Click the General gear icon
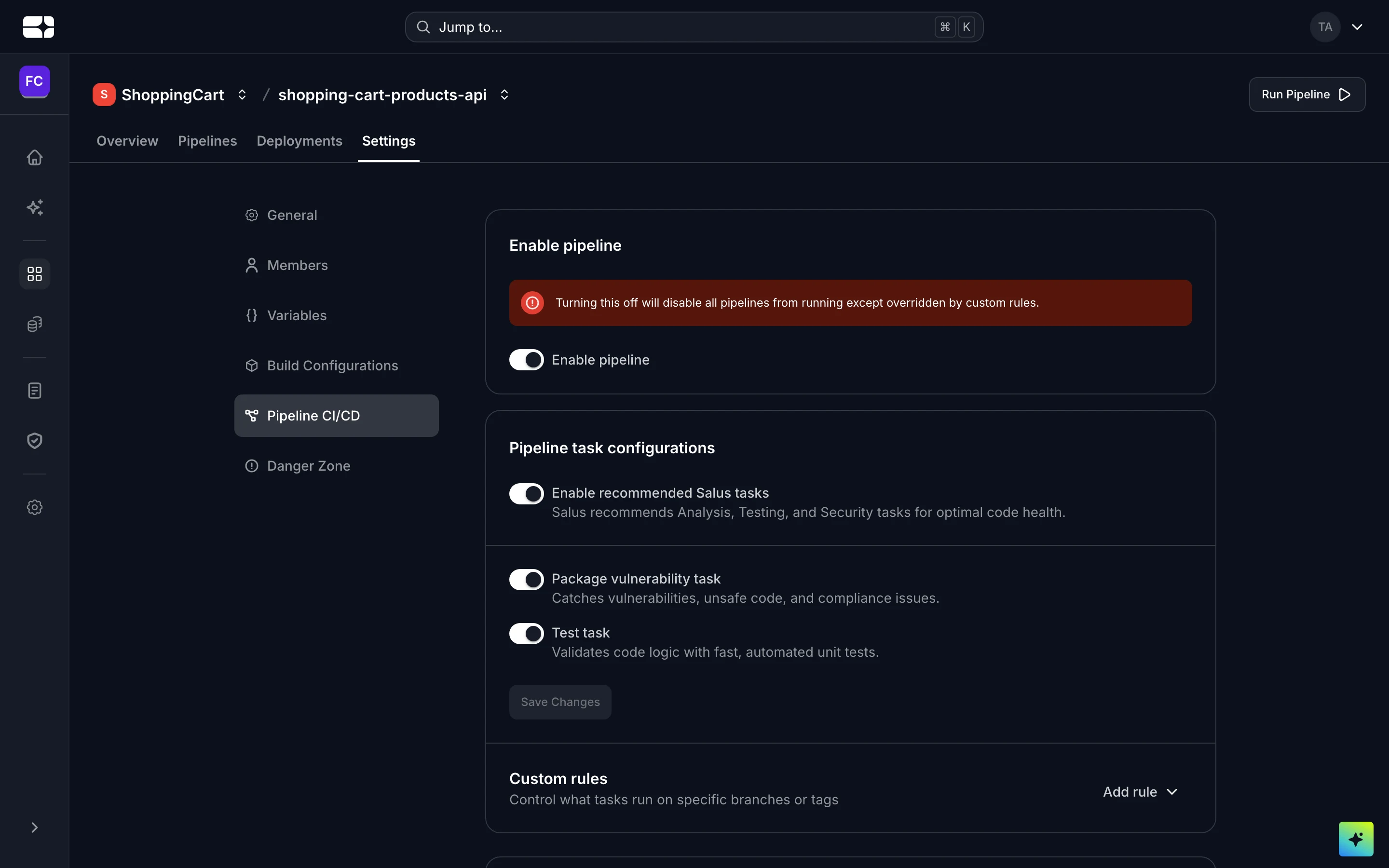Image resolution: width=1389 pixels, height=868 pixels. (251, 215)
